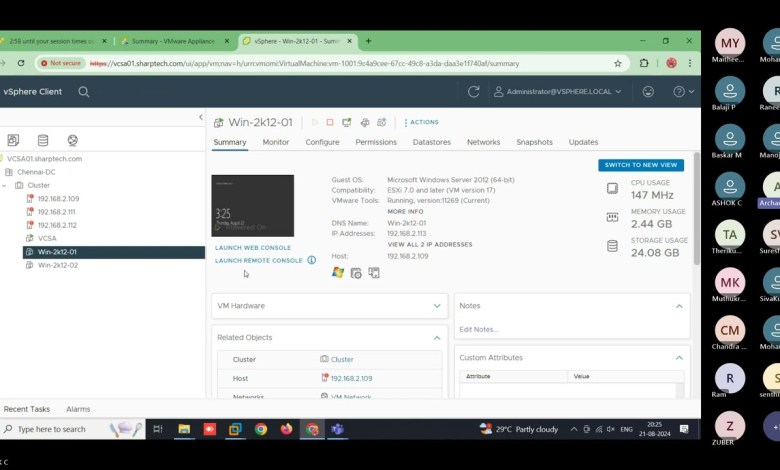Collapse the Custom Attributes panel

coord(679,358)
